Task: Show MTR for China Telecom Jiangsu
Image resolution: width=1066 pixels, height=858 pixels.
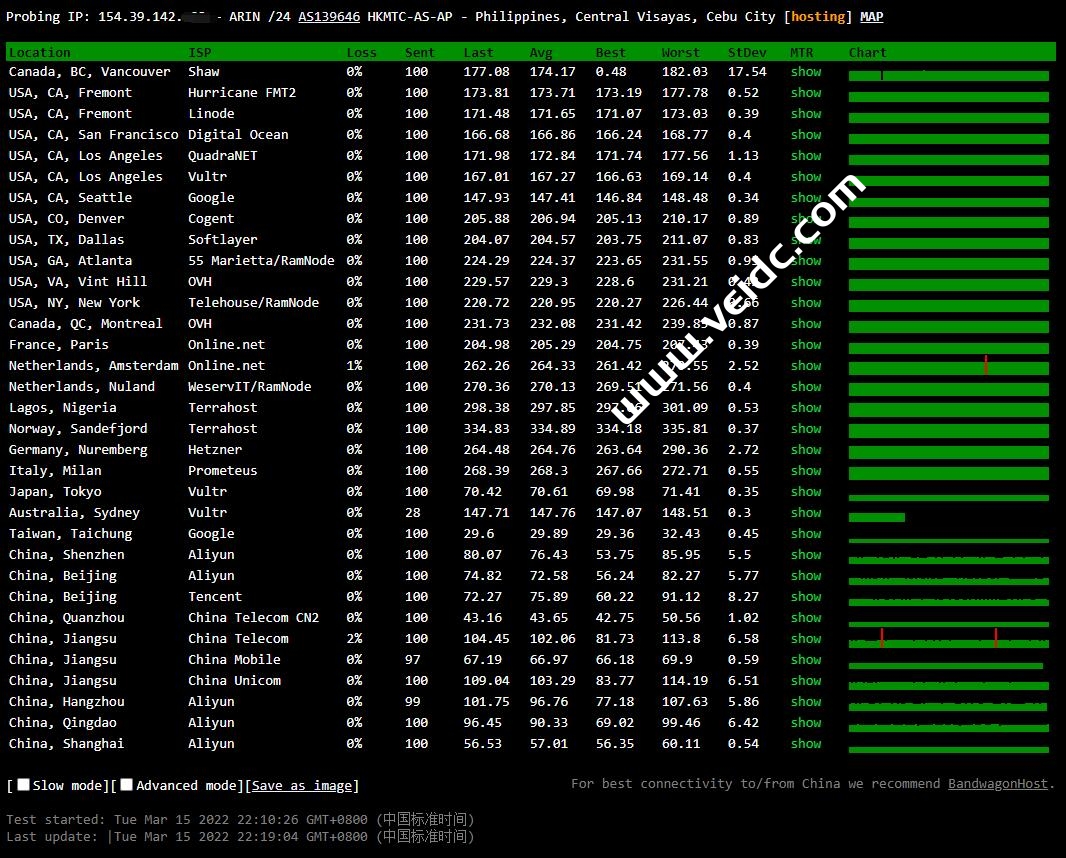Action: [806, 638]
